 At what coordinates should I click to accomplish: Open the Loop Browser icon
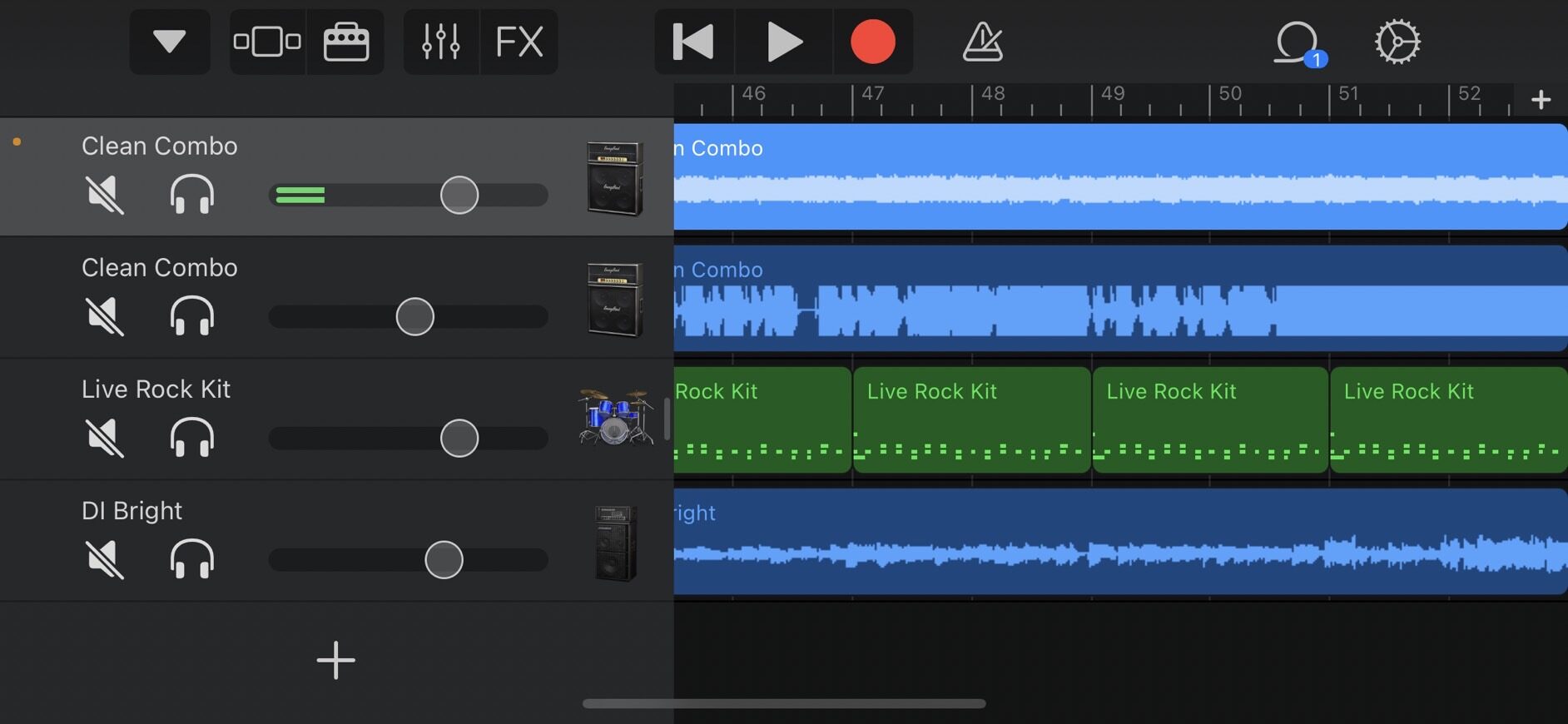click(x=1298, y=42)
